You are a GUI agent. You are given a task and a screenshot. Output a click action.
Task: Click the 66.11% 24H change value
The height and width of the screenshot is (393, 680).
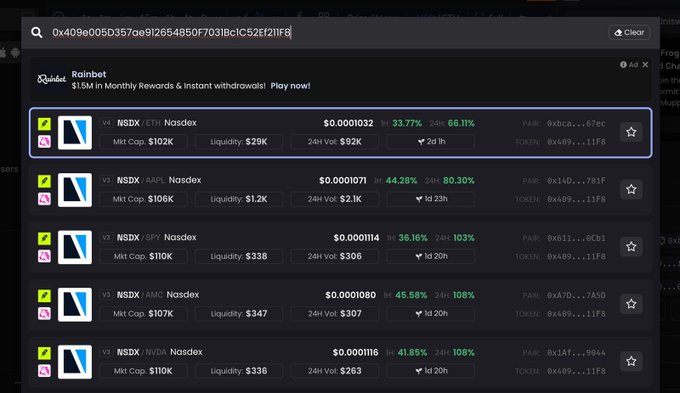click(x=461, y=123)
